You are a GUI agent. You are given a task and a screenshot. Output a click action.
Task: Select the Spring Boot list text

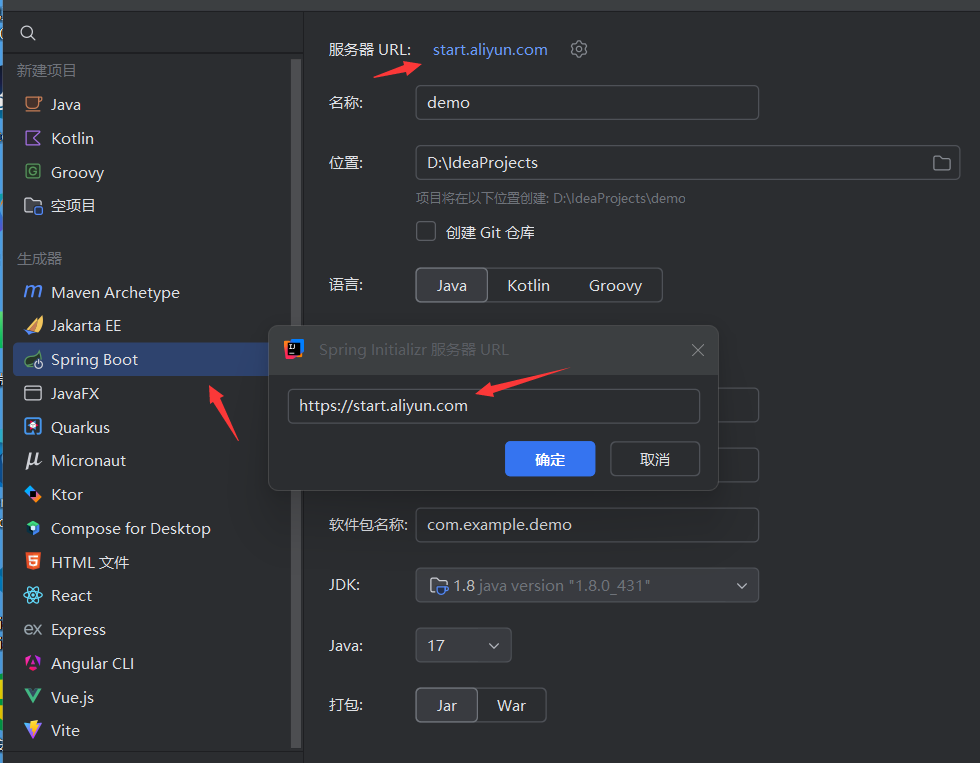[94, 360]
